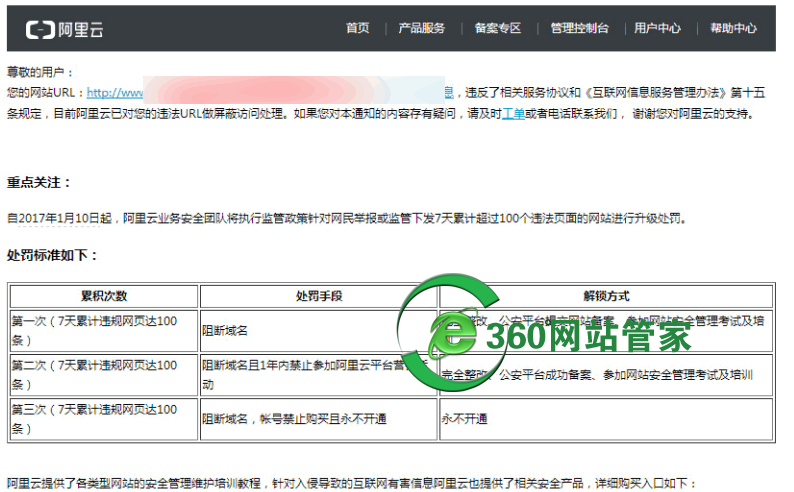Click the 第一次 violation count cell

[x=104, y=331]
